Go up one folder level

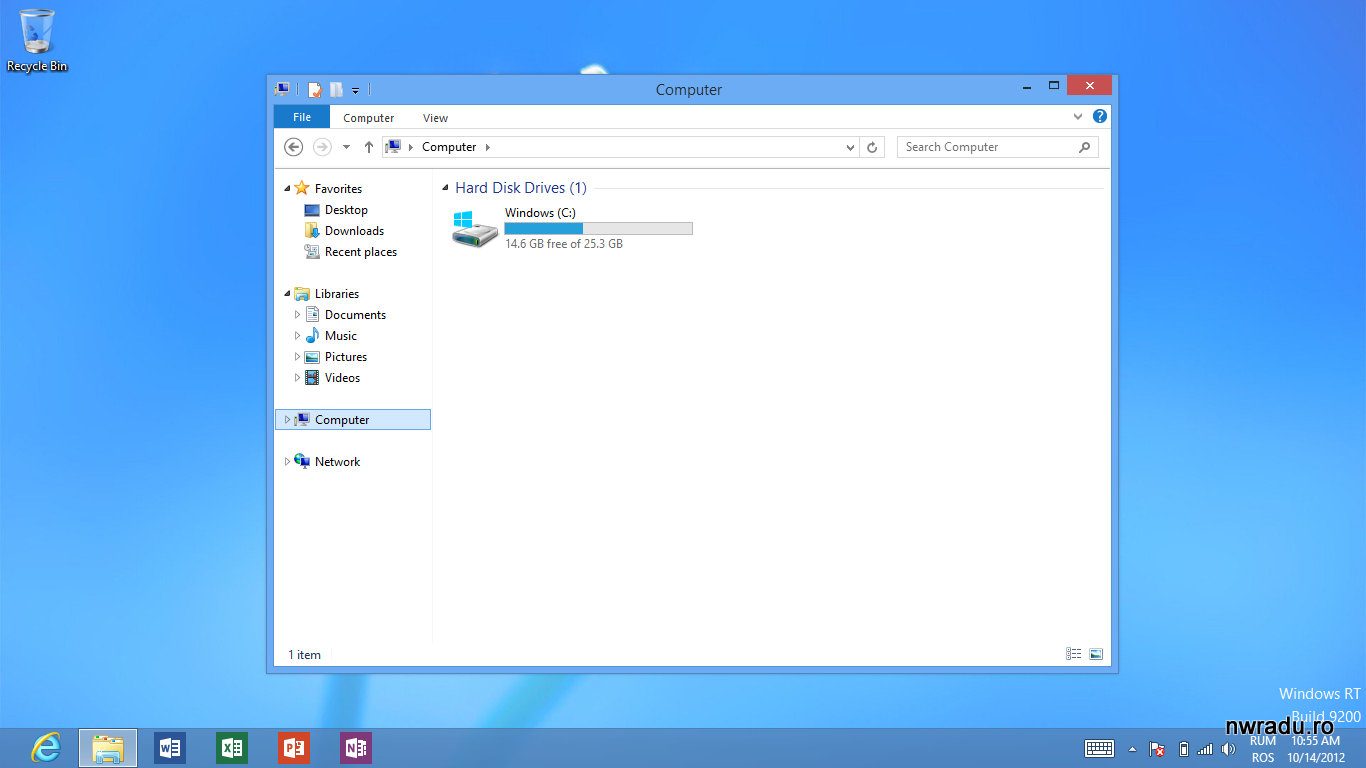coord(368,147)
